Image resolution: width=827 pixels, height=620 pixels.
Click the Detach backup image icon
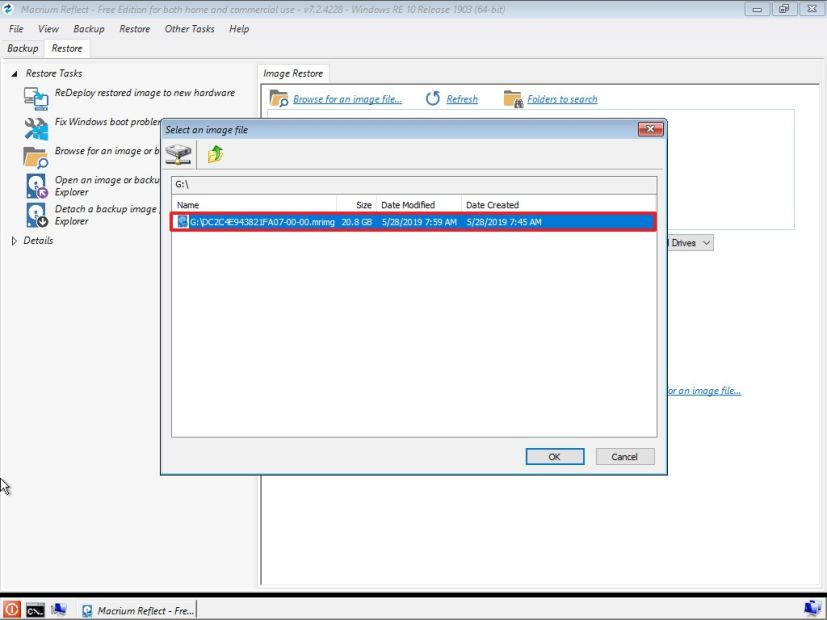(36, 212)
